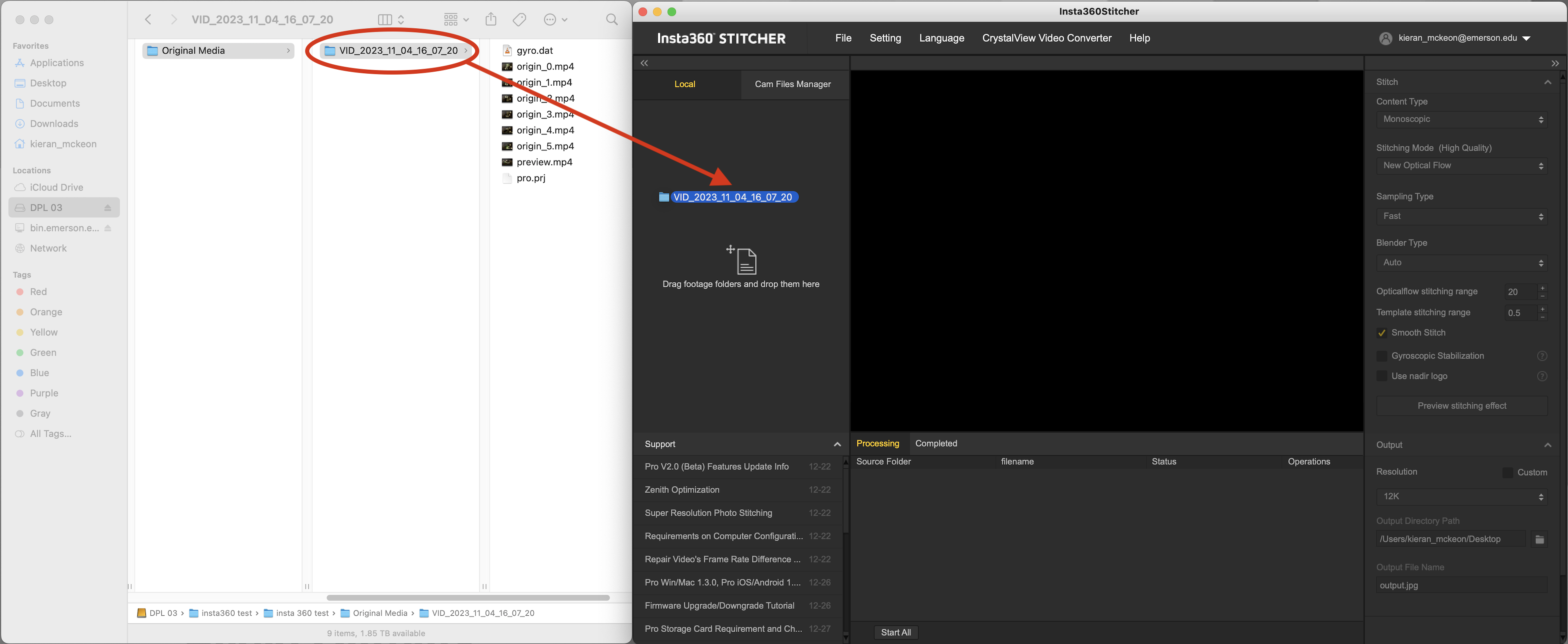Collapse the Output section
This screenshot has height=644, width=1568.
click(x=1547, y=445)
